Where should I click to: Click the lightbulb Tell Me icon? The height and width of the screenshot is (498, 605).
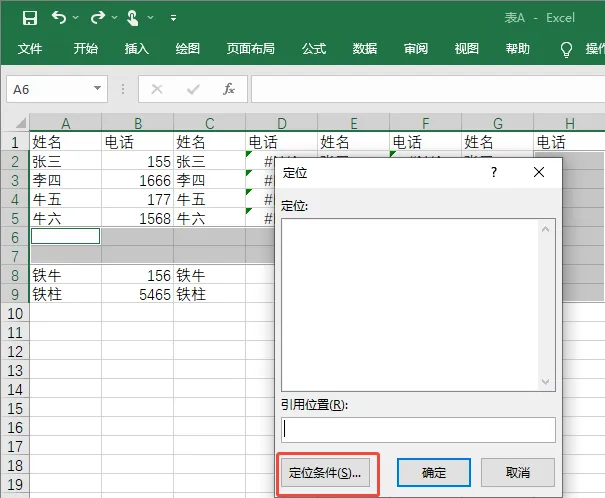pyautogui.click(x=566, y=49)
